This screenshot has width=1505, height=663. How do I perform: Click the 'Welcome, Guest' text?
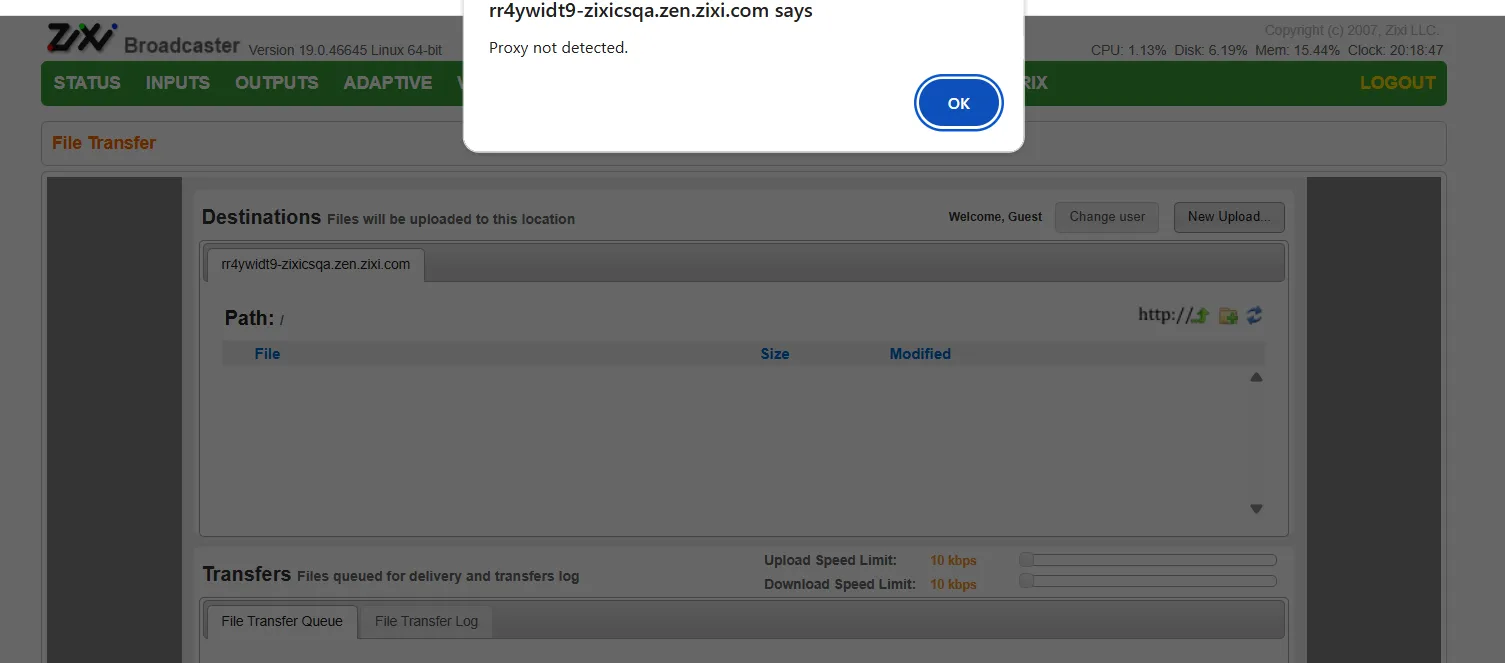(x=995, y=217)
